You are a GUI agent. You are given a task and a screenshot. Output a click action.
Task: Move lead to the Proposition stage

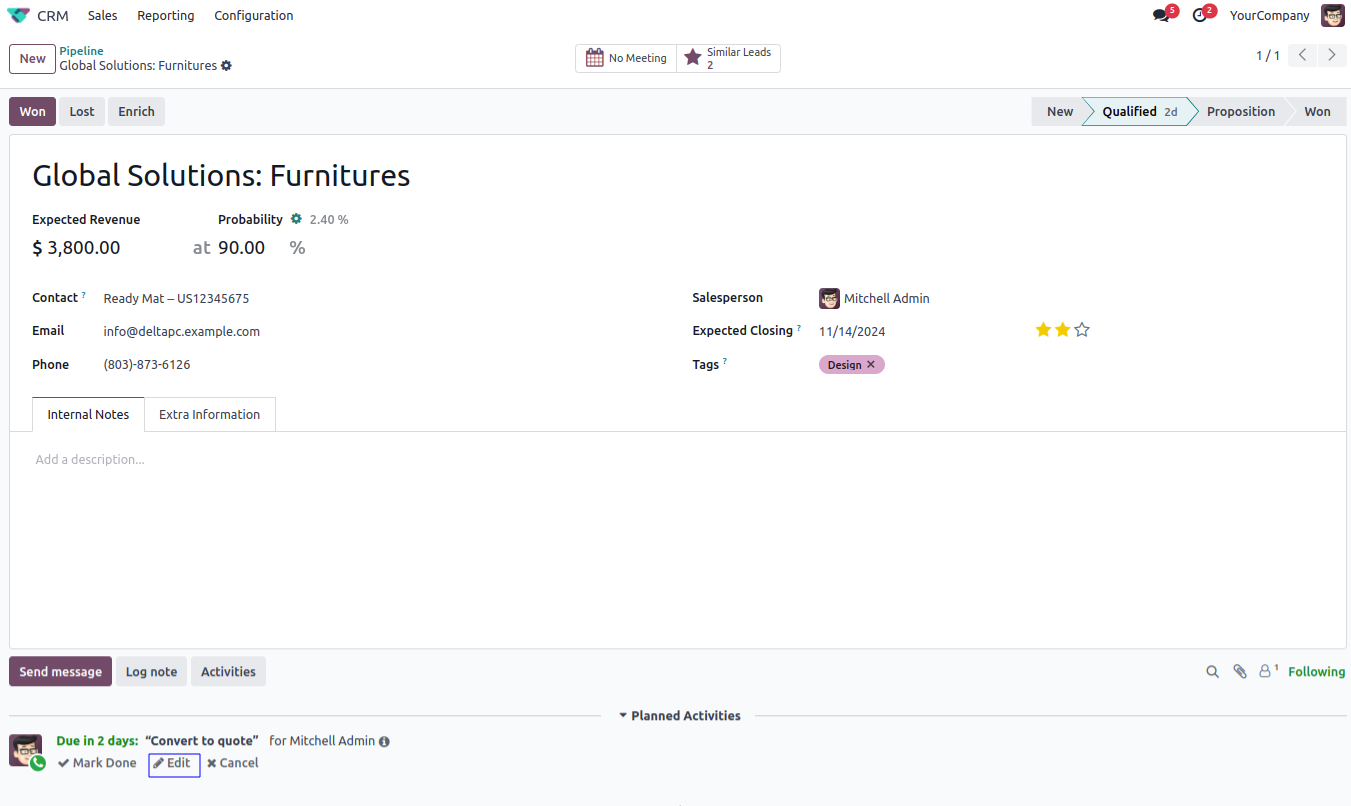pyautogui.click(x=1240, y=112)
